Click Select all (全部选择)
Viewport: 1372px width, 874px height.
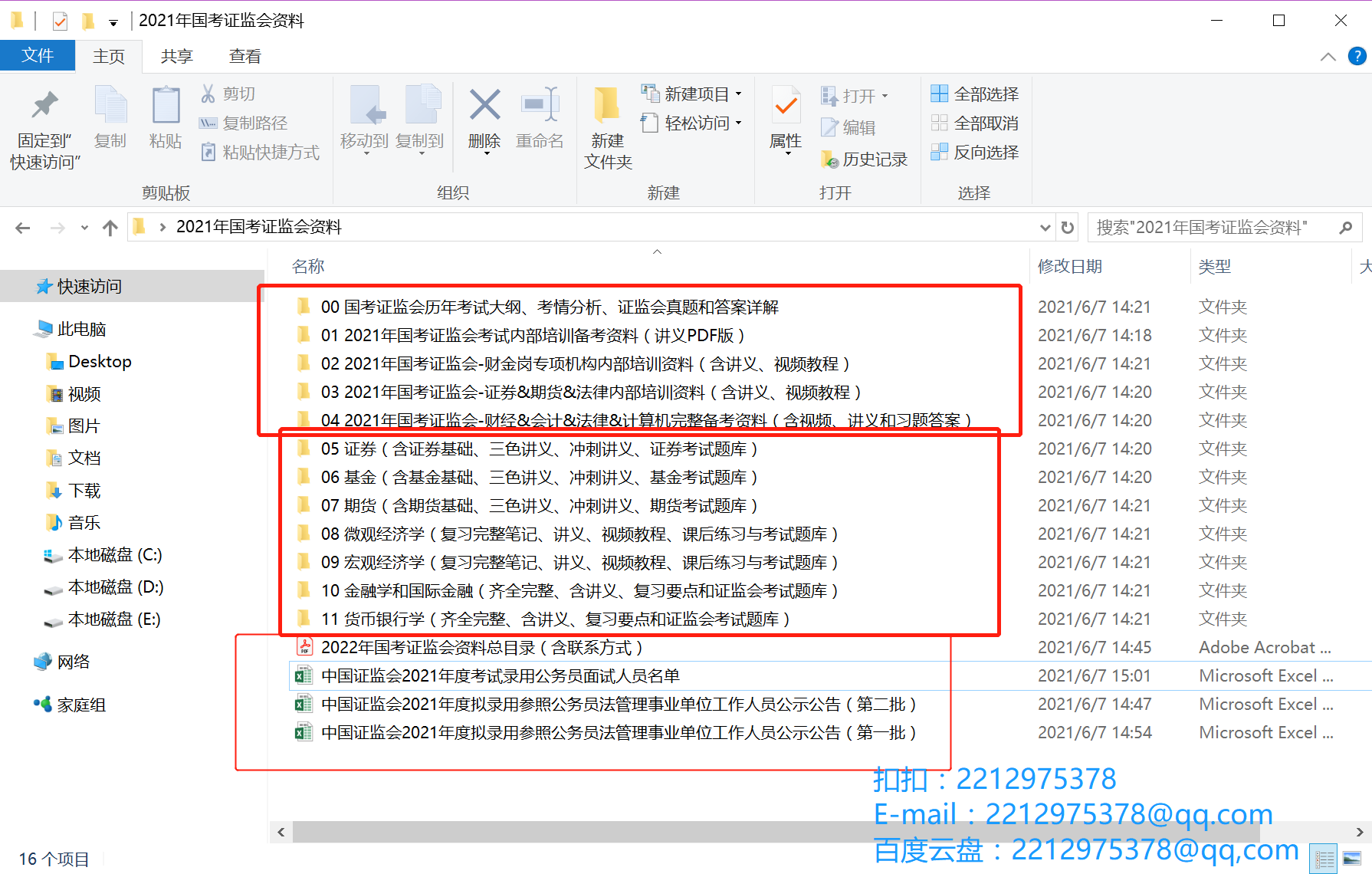coord(975,94)
